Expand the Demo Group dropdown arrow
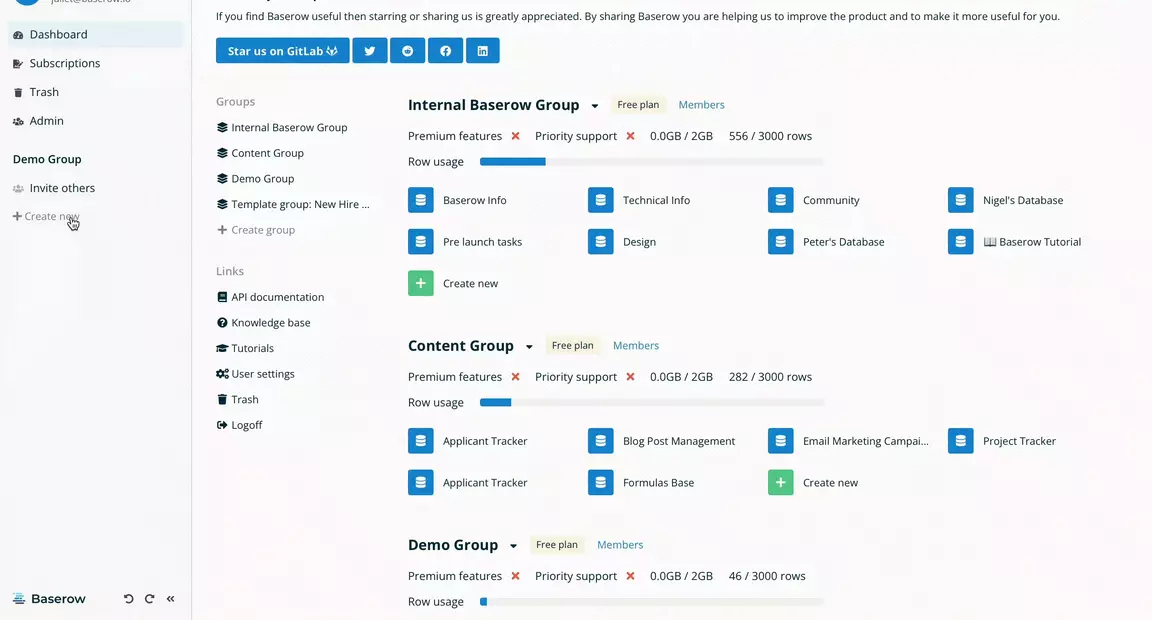The image size is (1152, 620). point(513,546)
